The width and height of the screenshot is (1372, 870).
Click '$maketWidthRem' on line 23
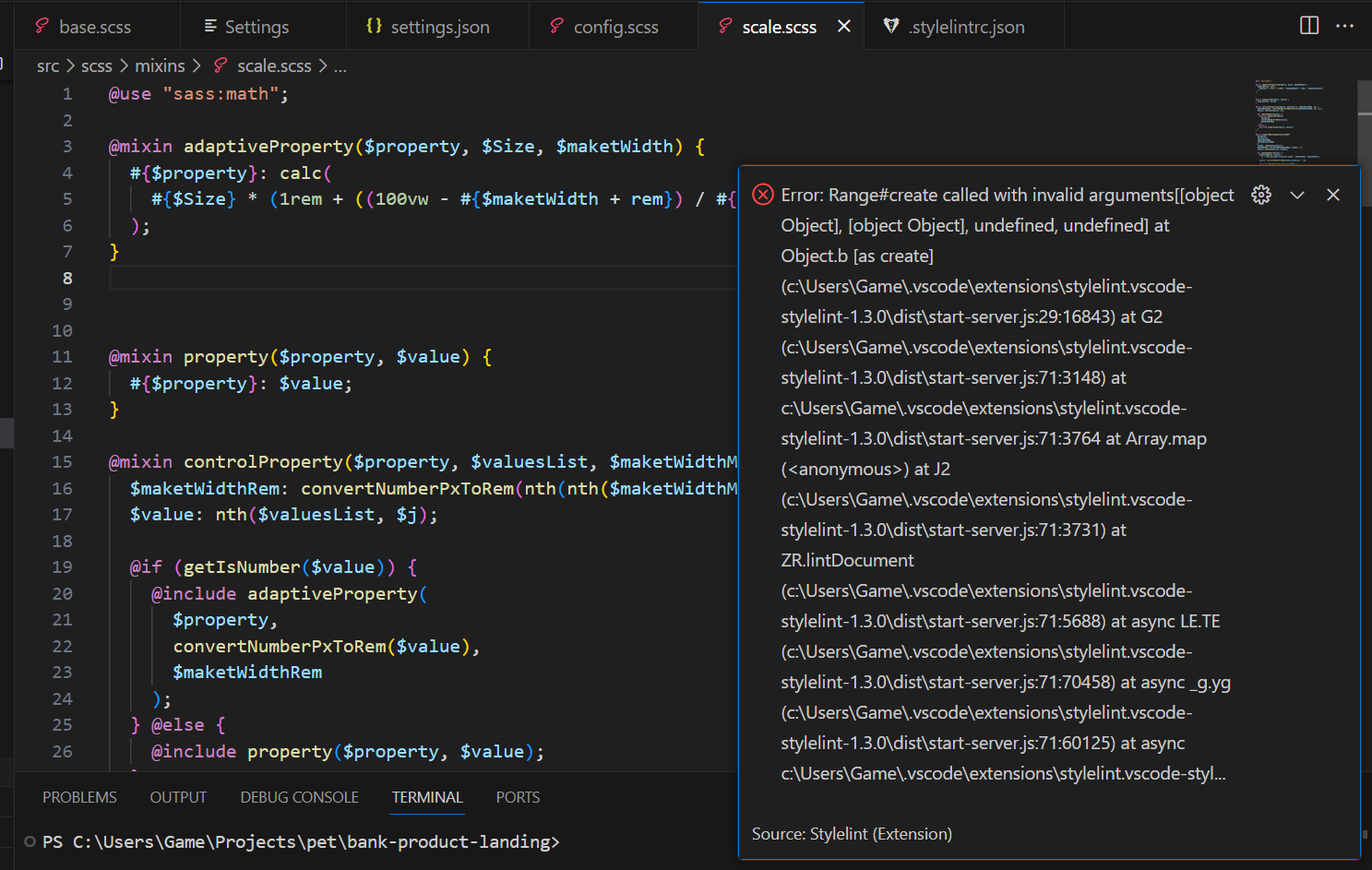[x=247, y=672]
